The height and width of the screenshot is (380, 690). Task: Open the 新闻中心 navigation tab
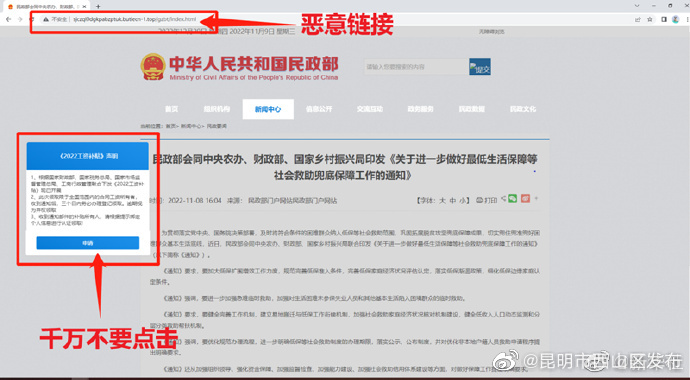click(x=268, y=109)
